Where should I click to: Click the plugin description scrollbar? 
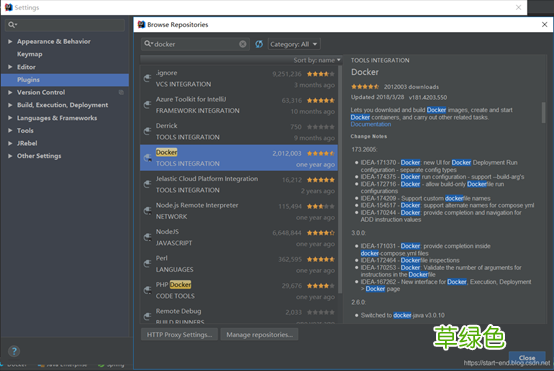544,112
